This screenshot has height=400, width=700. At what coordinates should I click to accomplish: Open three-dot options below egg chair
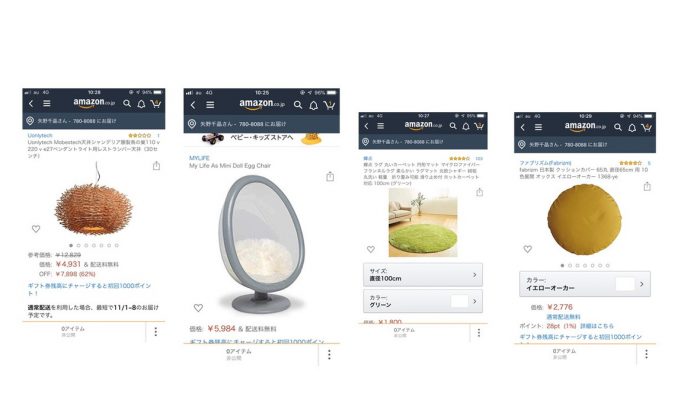tap(329, 354)
